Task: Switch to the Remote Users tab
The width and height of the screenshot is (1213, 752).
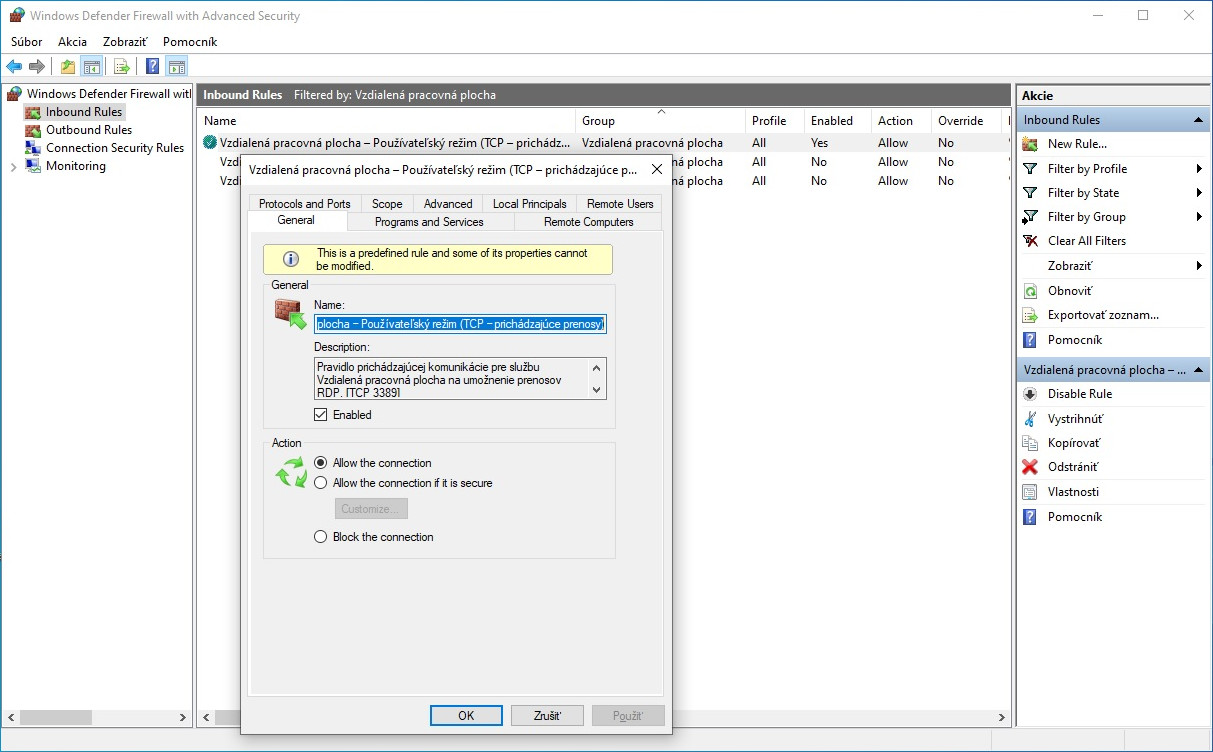Action: pos(620,203)
